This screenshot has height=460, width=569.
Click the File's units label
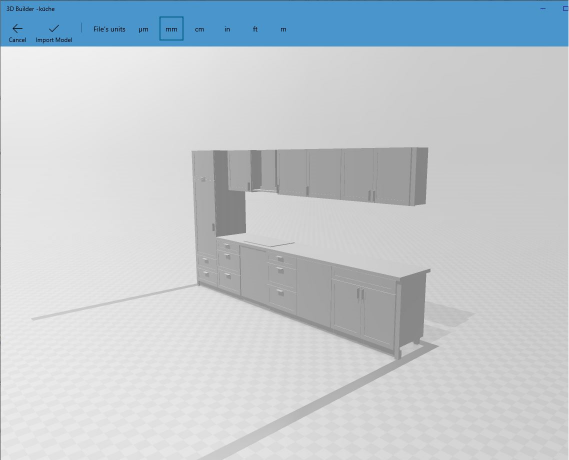point(109,29)
